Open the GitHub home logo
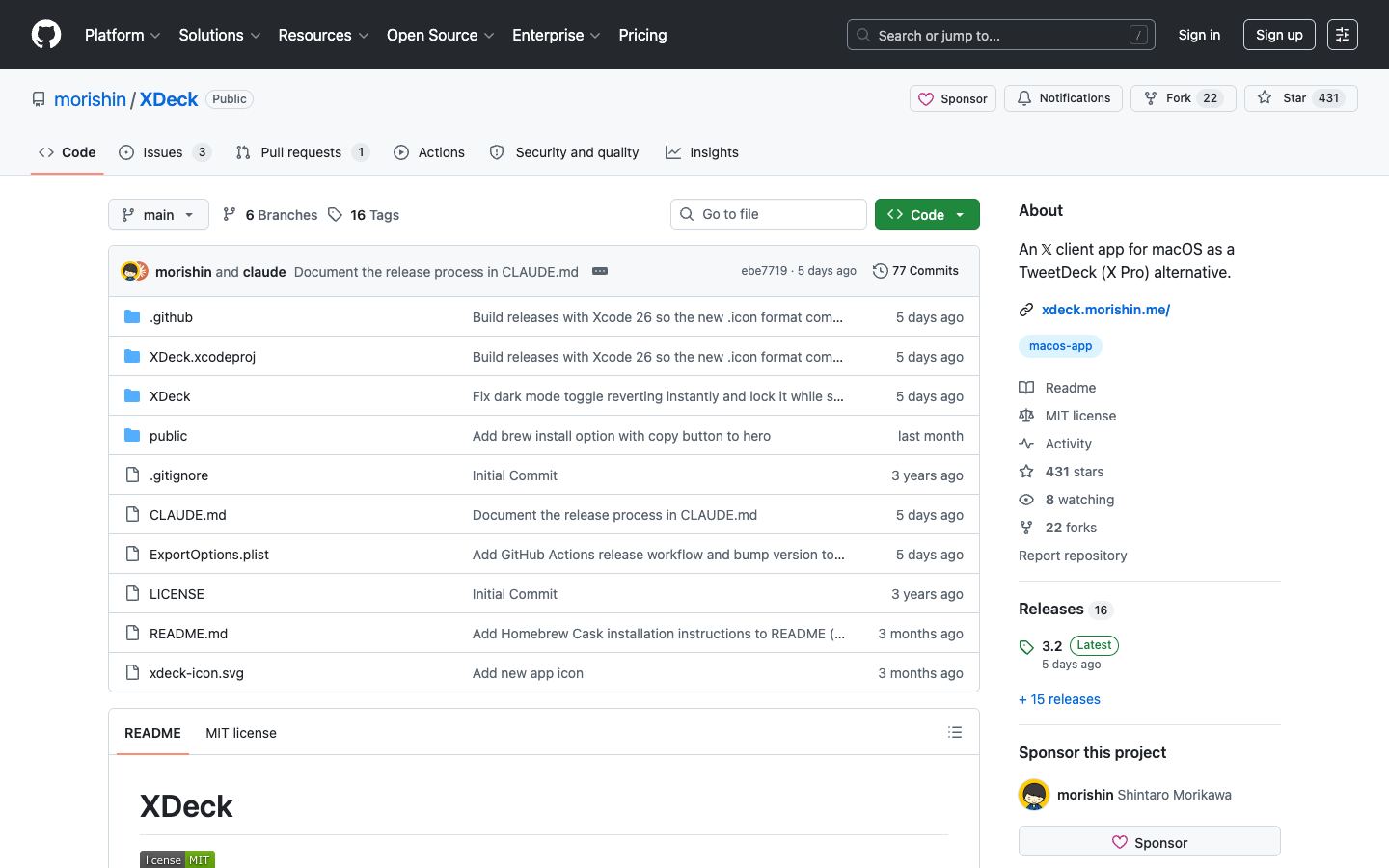Image resolution: width=1389 pixels, height=868 pixels. pos(46,35)
